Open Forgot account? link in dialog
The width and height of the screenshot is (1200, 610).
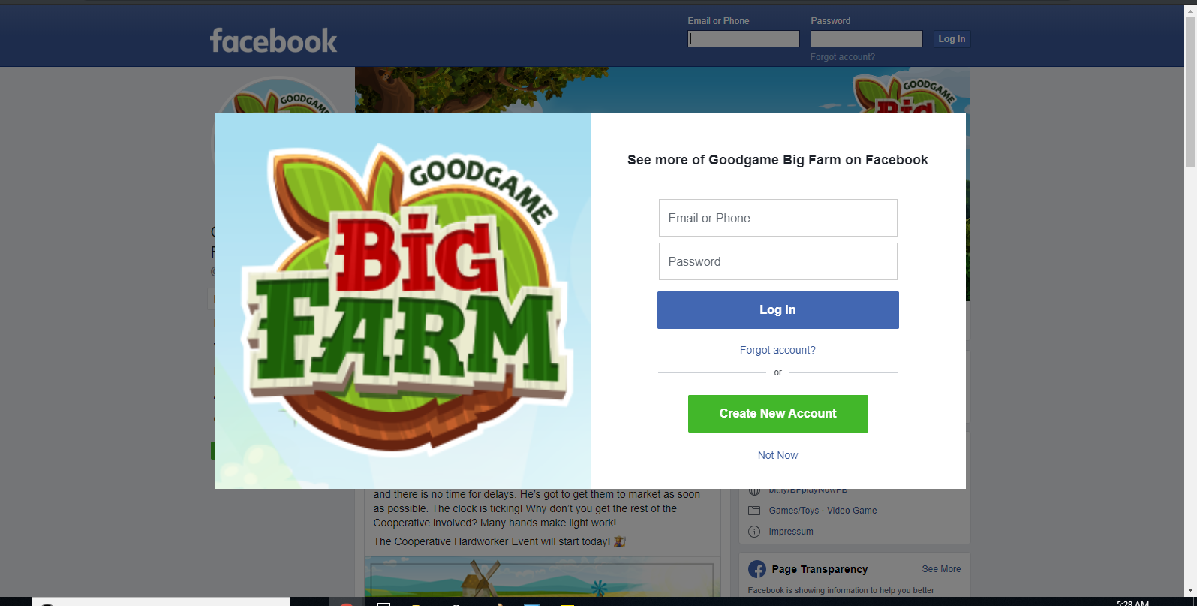(778, 350)
